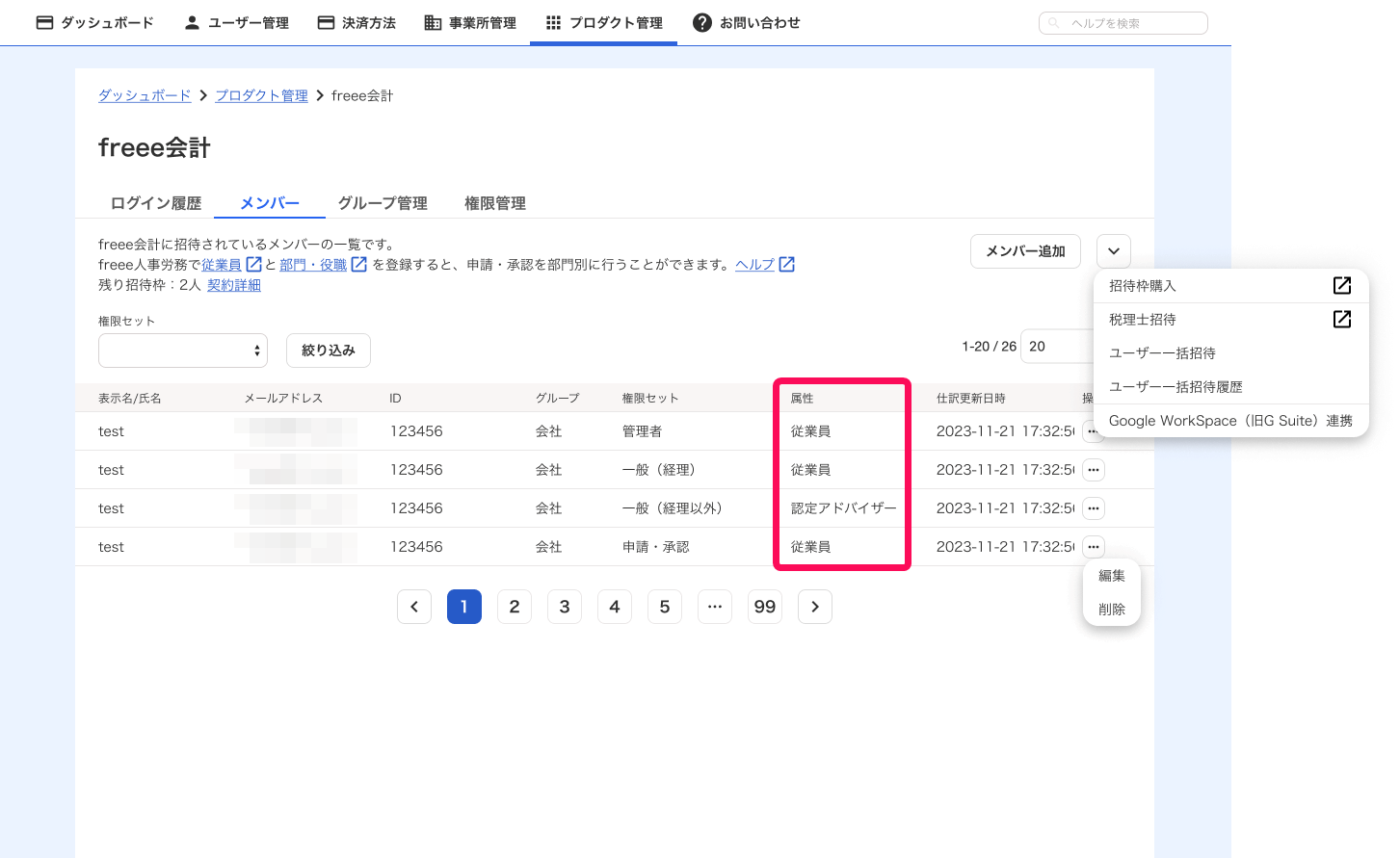
Task: Click the メンバー追加 button
Action: tap(1025, 251)
